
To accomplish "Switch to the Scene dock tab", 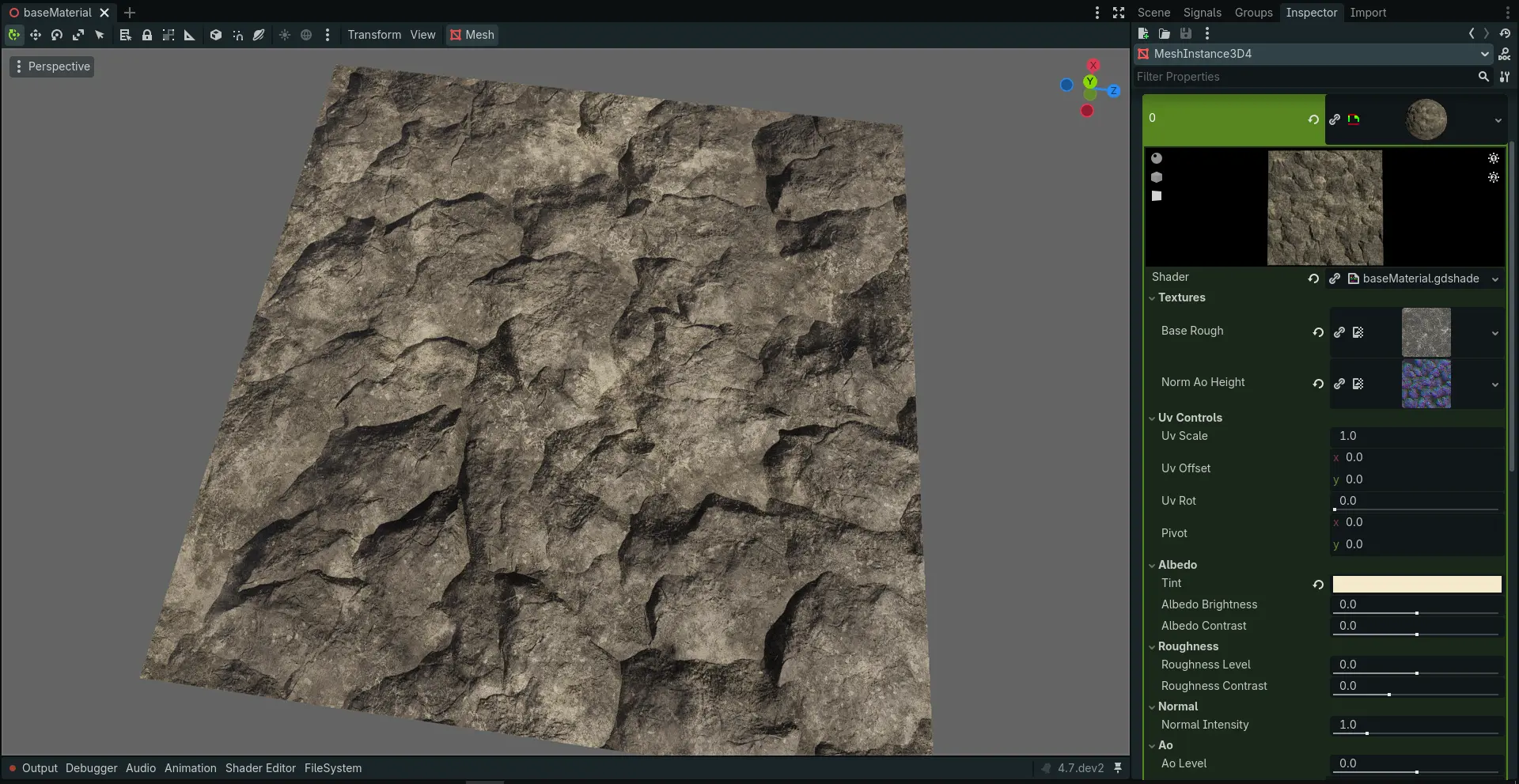I will tap(1153, 13).
